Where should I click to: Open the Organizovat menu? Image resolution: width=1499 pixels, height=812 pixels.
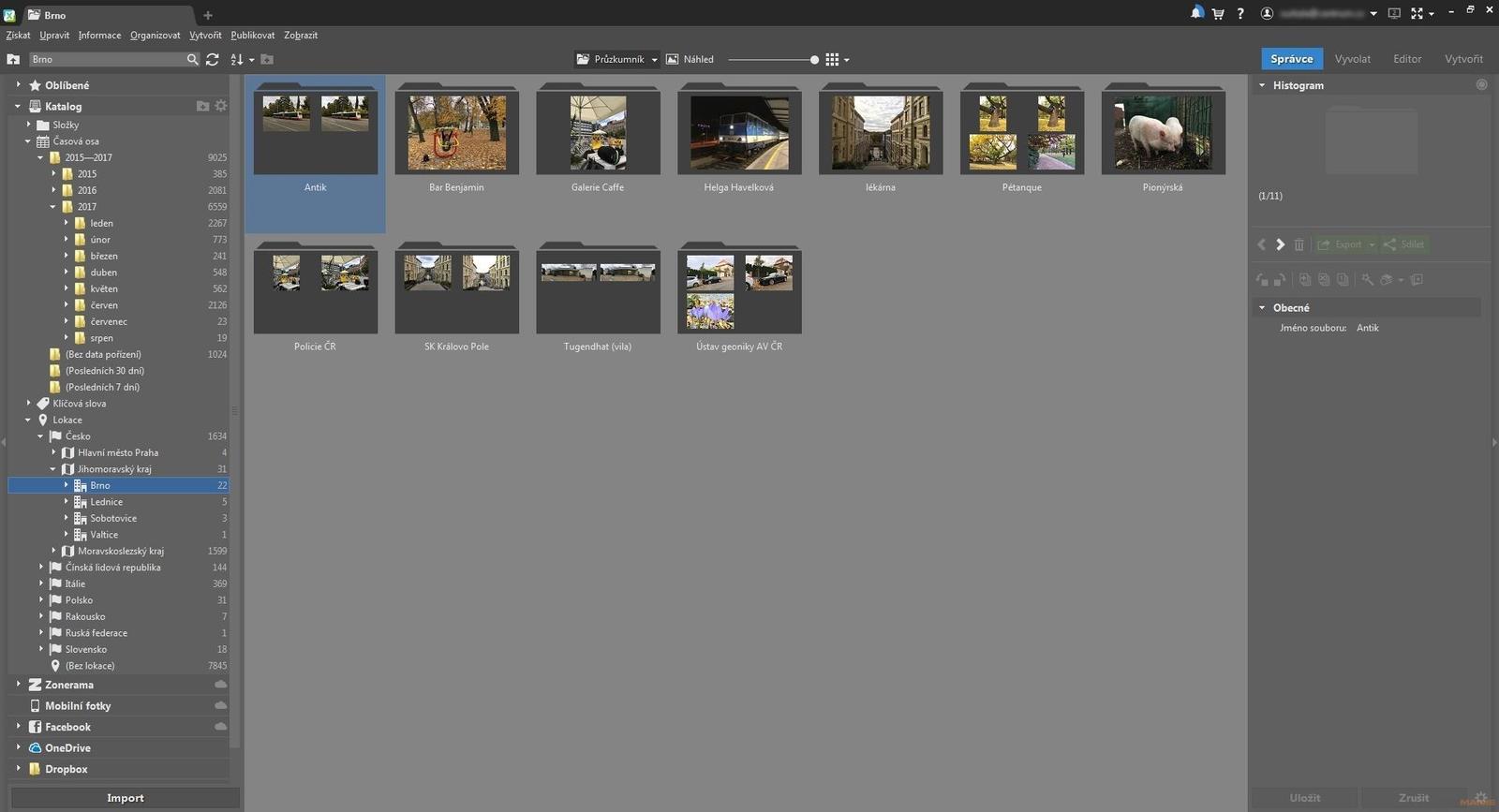pos(155,36)
